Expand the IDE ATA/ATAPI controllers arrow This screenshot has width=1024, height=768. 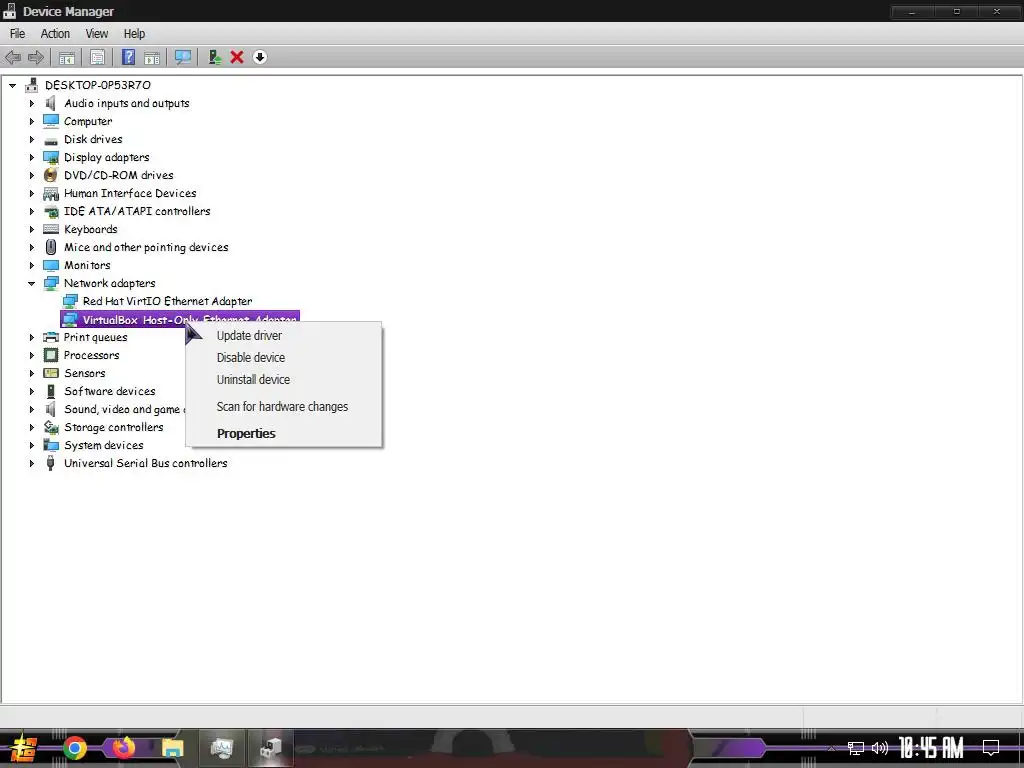[x=31, y=212]
